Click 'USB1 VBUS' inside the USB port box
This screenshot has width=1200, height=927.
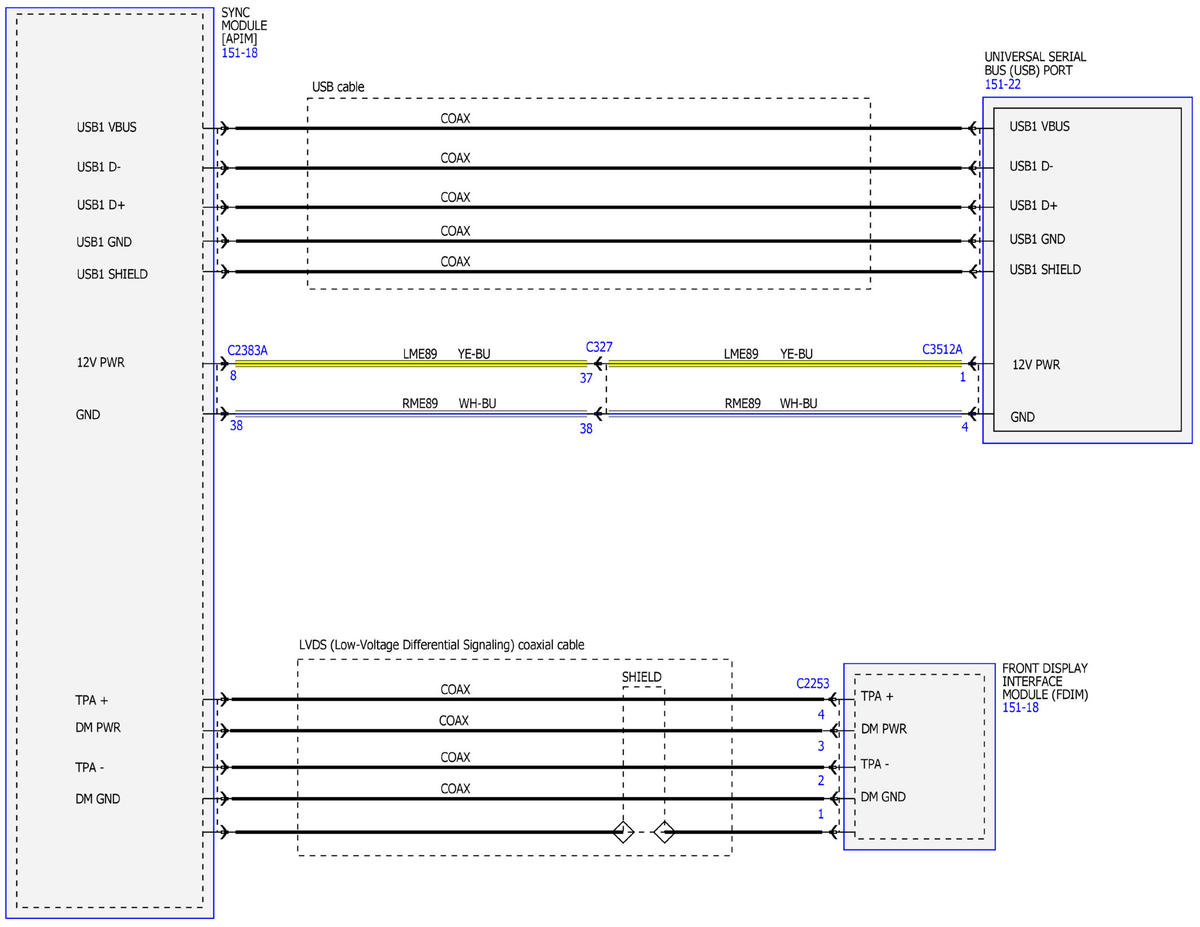pos(1039,127)
